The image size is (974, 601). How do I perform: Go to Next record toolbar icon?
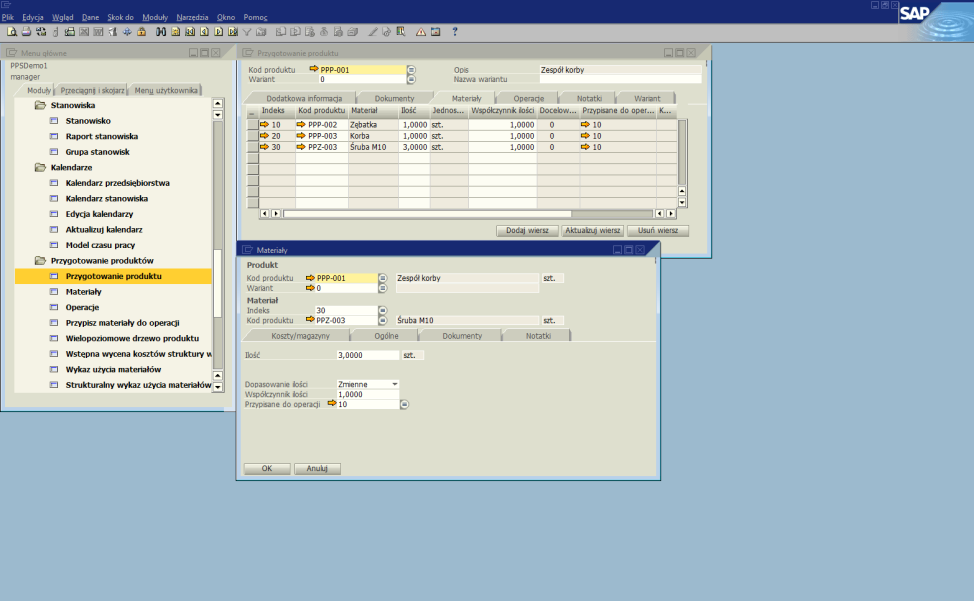point(219,32)
